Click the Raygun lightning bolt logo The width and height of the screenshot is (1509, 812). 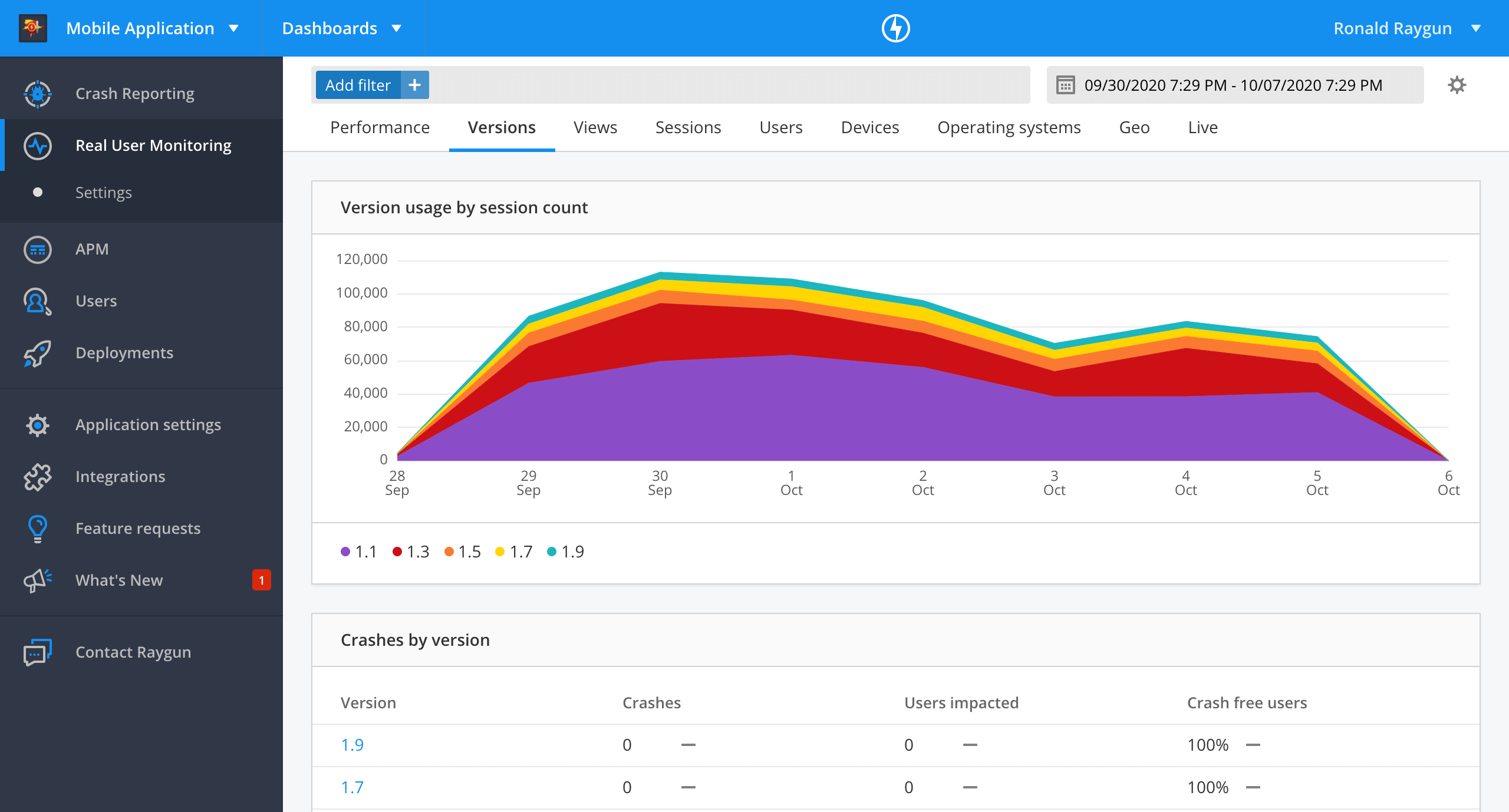[x=895, y=28]
